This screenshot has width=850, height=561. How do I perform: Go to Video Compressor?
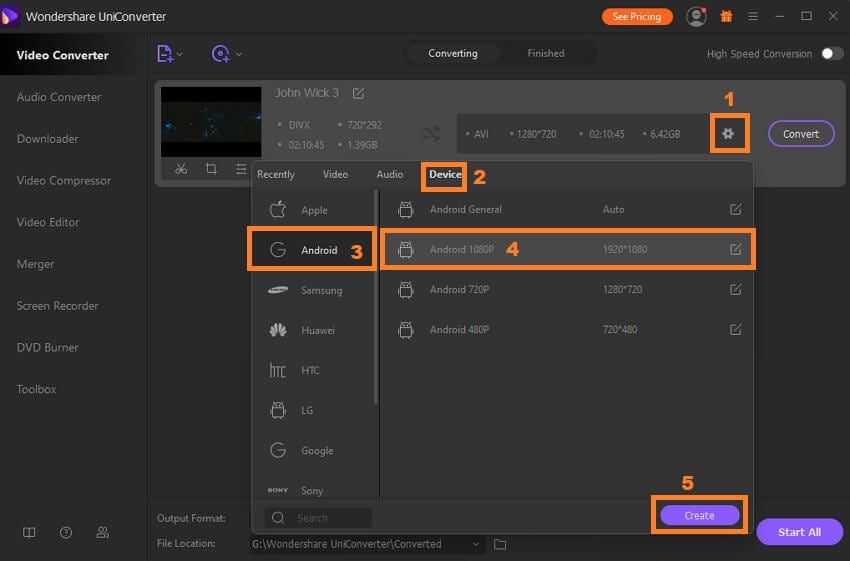coord(64,180)
